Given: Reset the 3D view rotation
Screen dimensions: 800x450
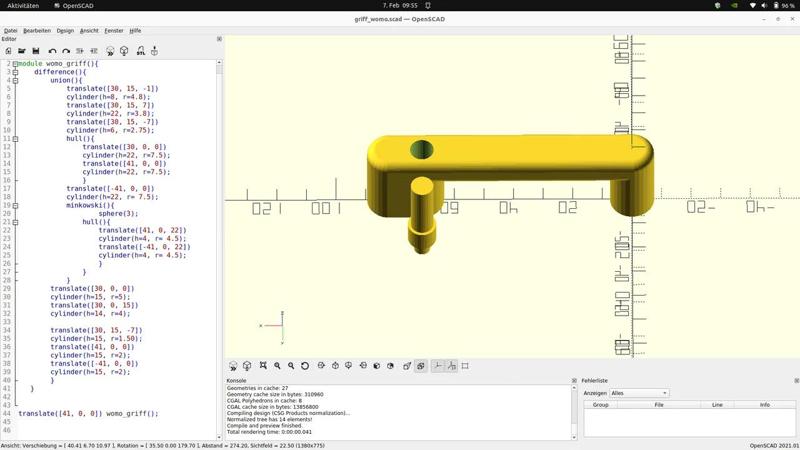Looking at the screenshot, I should pos(305,366).
